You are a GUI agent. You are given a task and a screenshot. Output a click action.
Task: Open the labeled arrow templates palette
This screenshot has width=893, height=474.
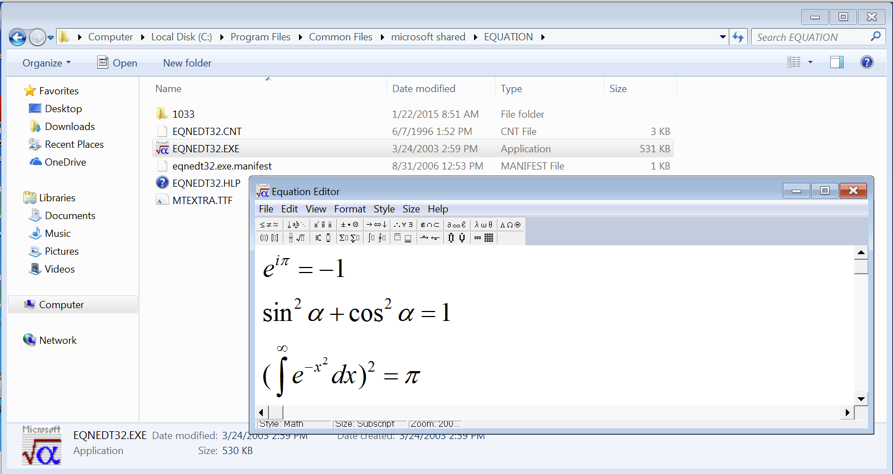coord(431,238)
